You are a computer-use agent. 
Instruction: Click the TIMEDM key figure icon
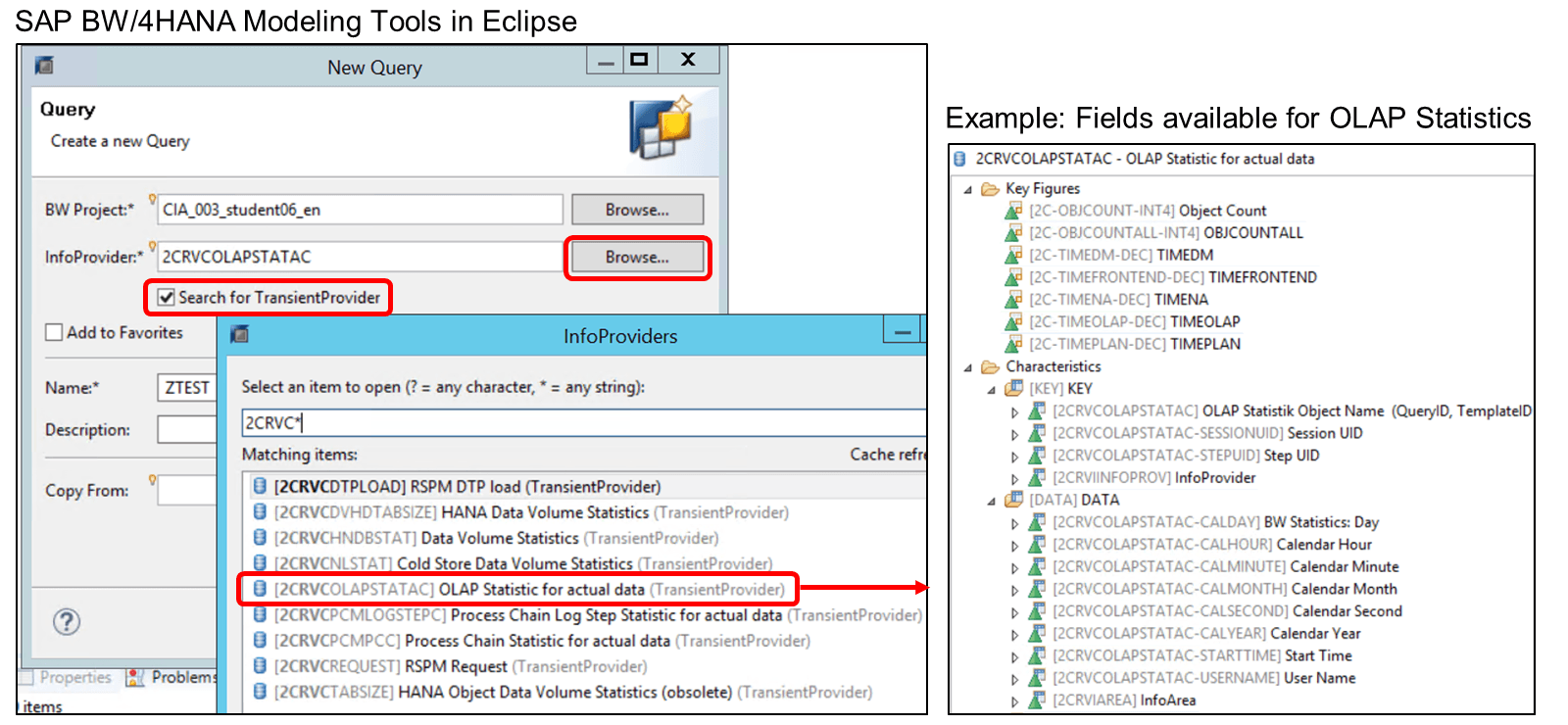1014,255
